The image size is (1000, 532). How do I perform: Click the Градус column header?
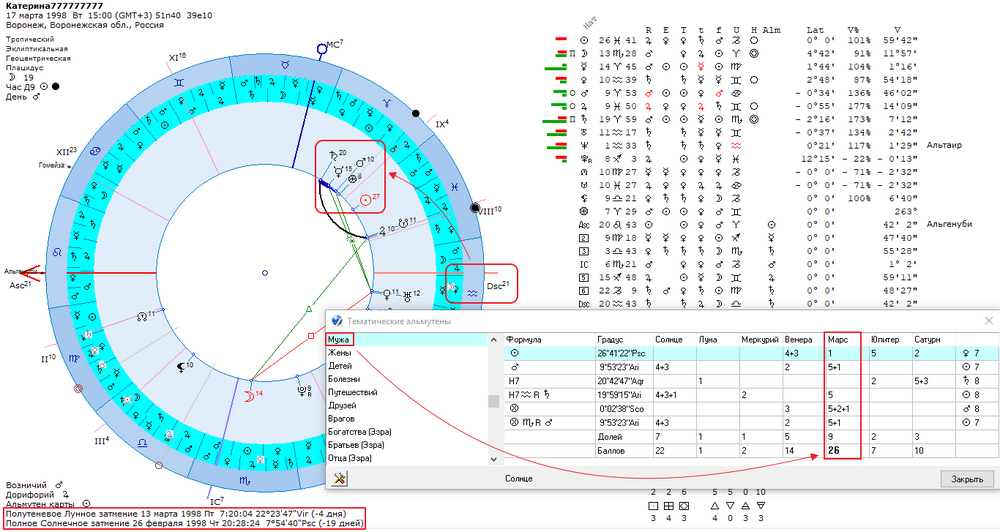[x=624, y=339]
